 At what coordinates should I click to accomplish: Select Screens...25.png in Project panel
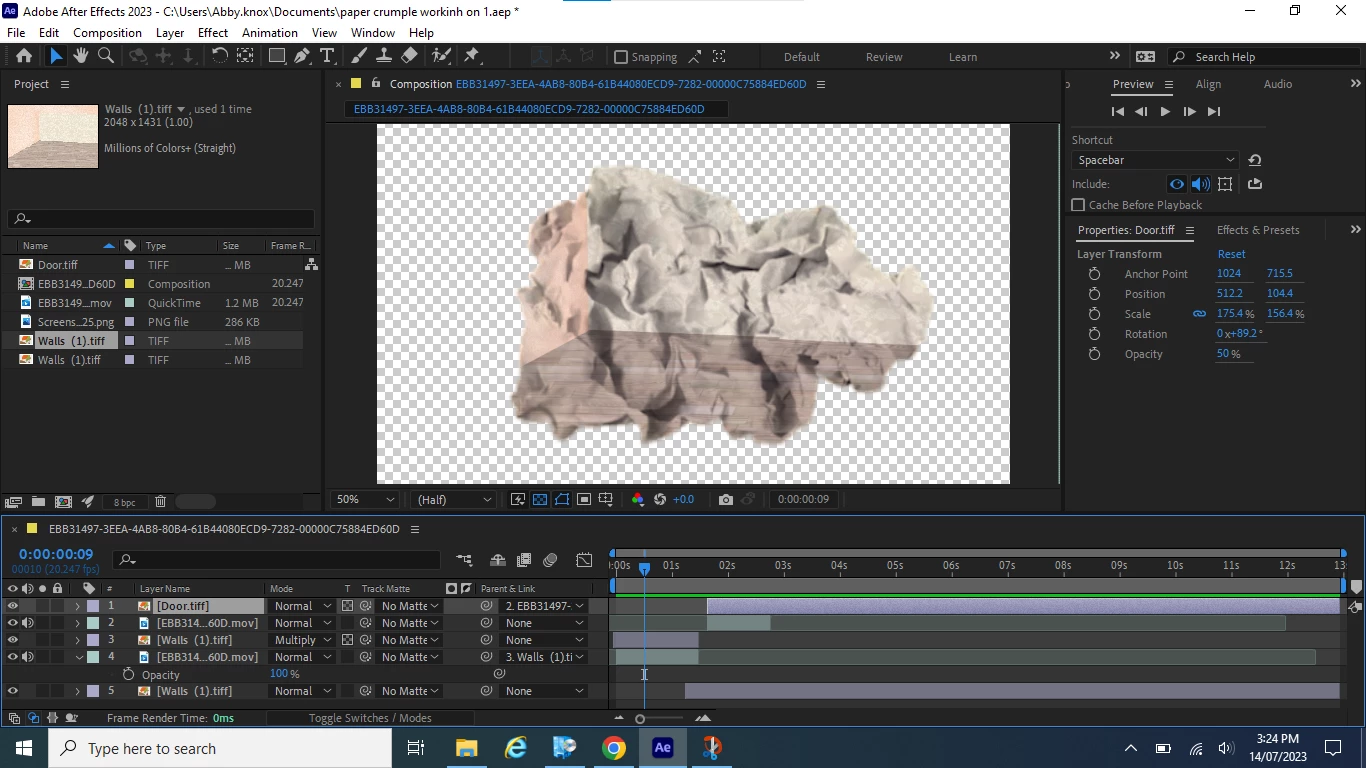click(x=75, y=322)
